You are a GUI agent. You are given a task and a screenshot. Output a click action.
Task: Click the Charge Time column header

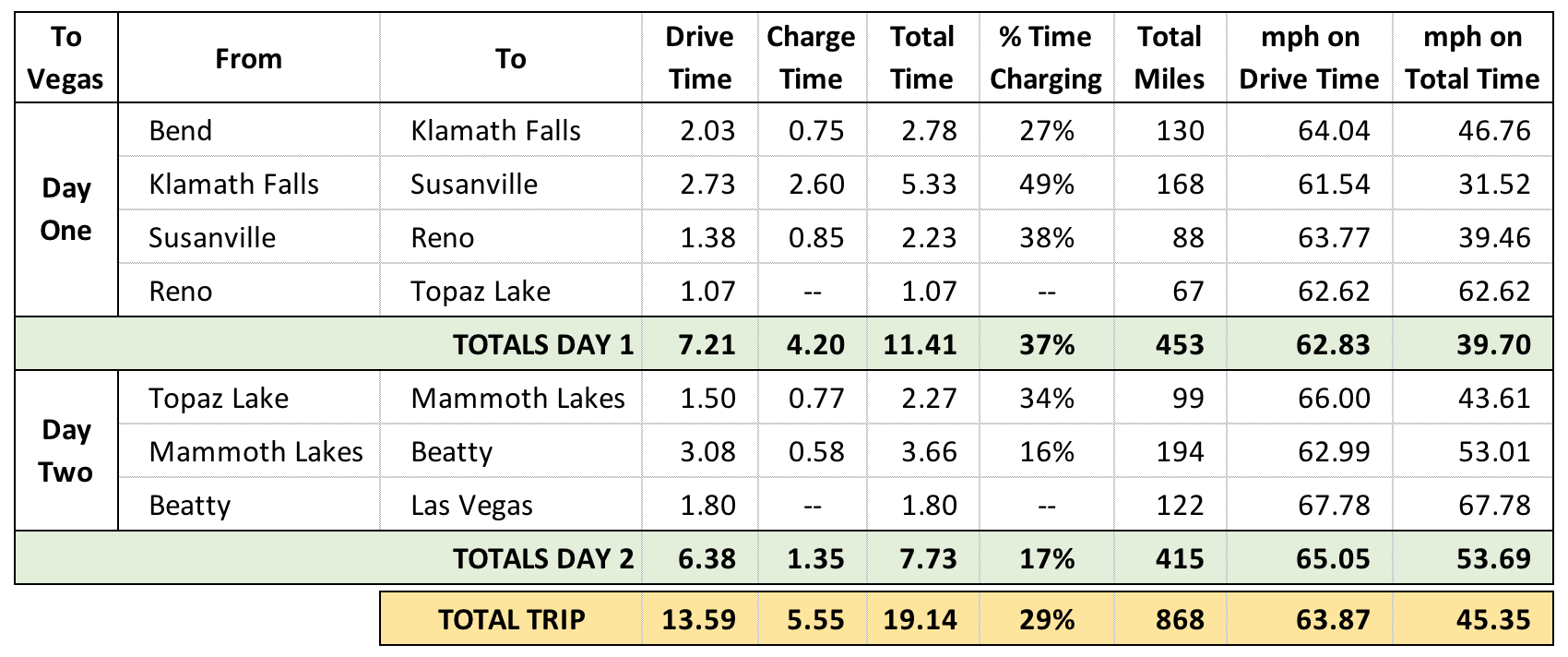click(x=811, y=57)
